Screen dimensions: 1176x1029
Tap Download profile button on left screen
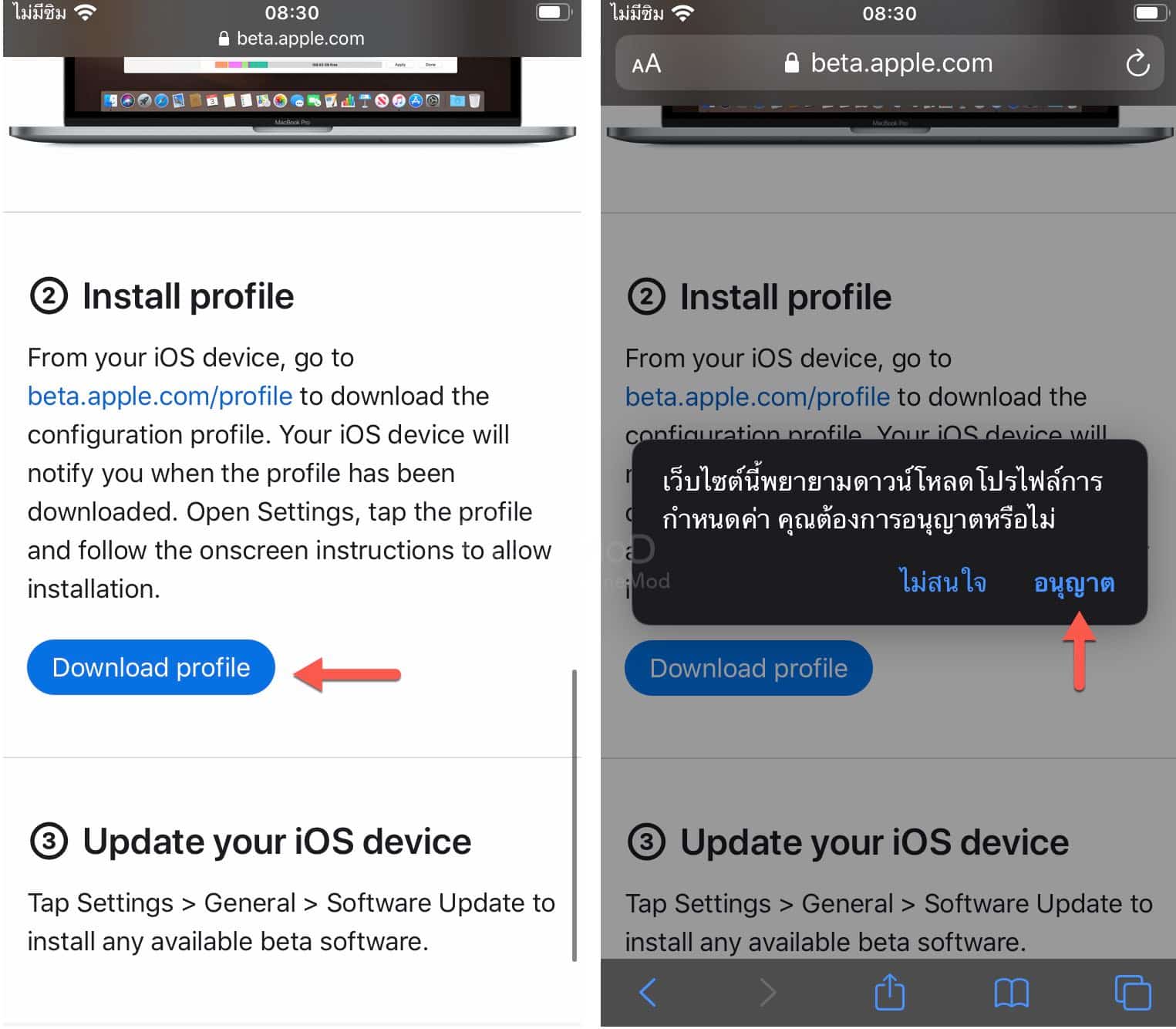click(x=151, y=667)
